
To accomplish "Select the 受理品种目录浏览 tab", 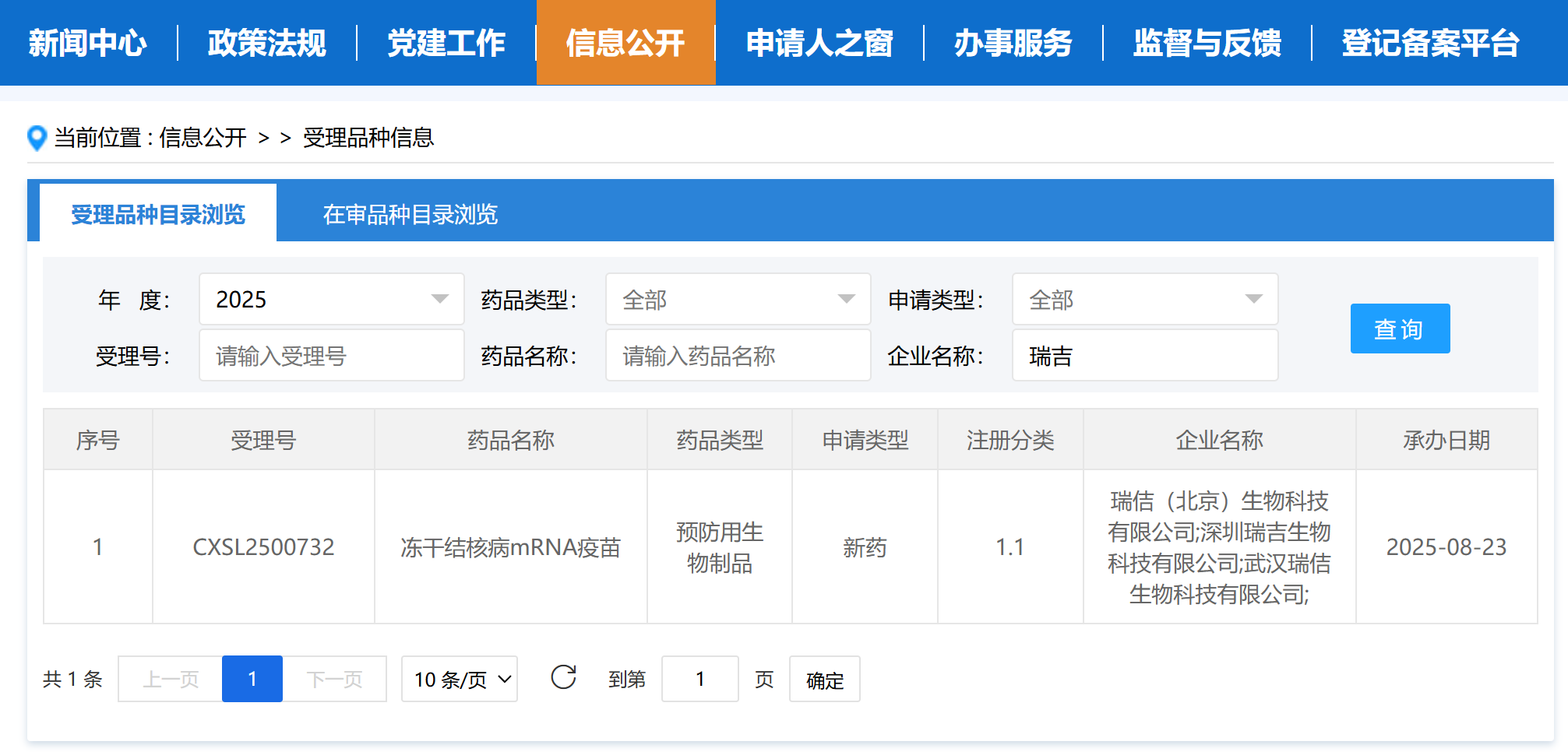I will point(158,214).
